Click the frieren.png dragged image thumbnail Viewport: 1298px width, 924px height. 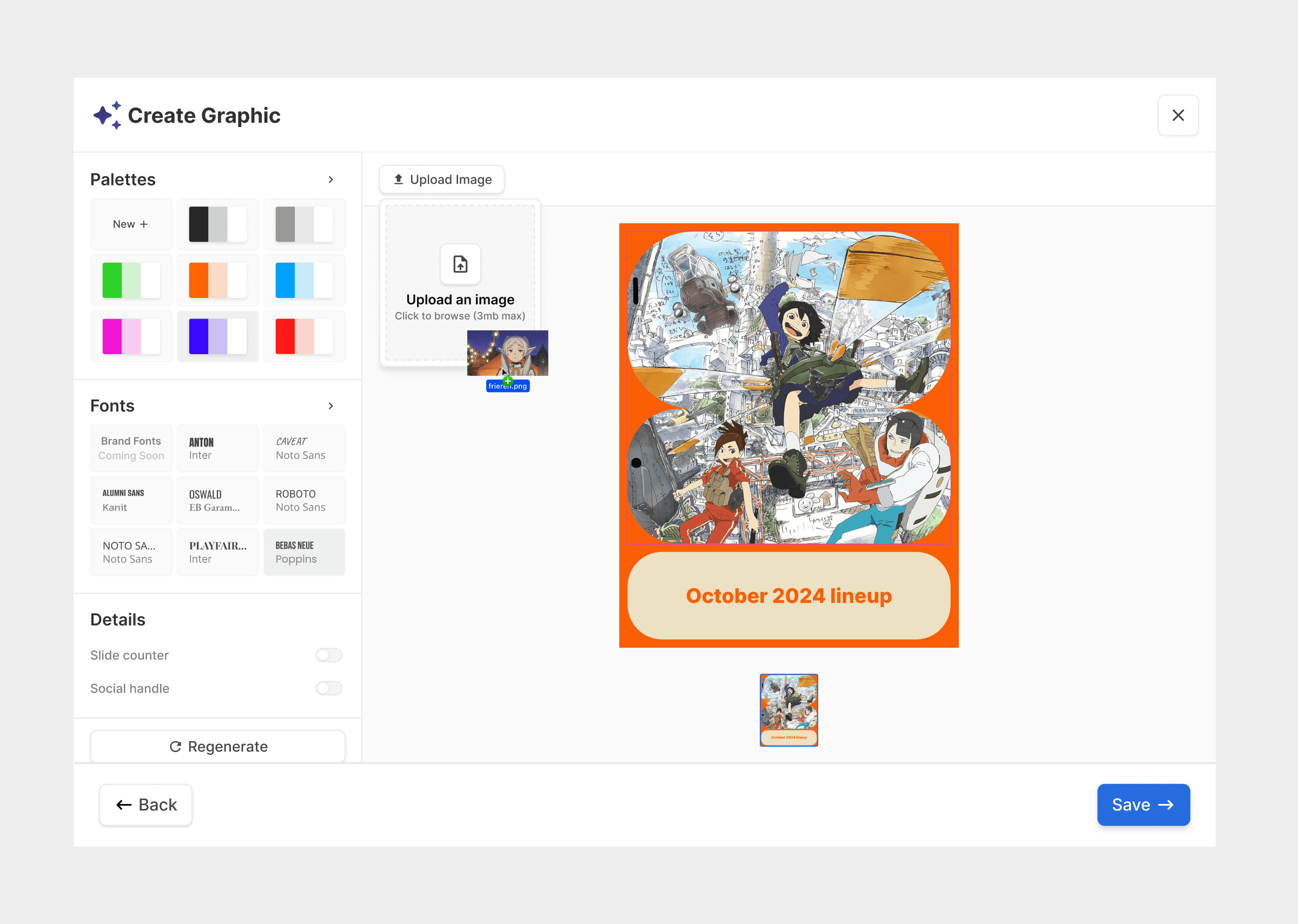click(507, 353)
